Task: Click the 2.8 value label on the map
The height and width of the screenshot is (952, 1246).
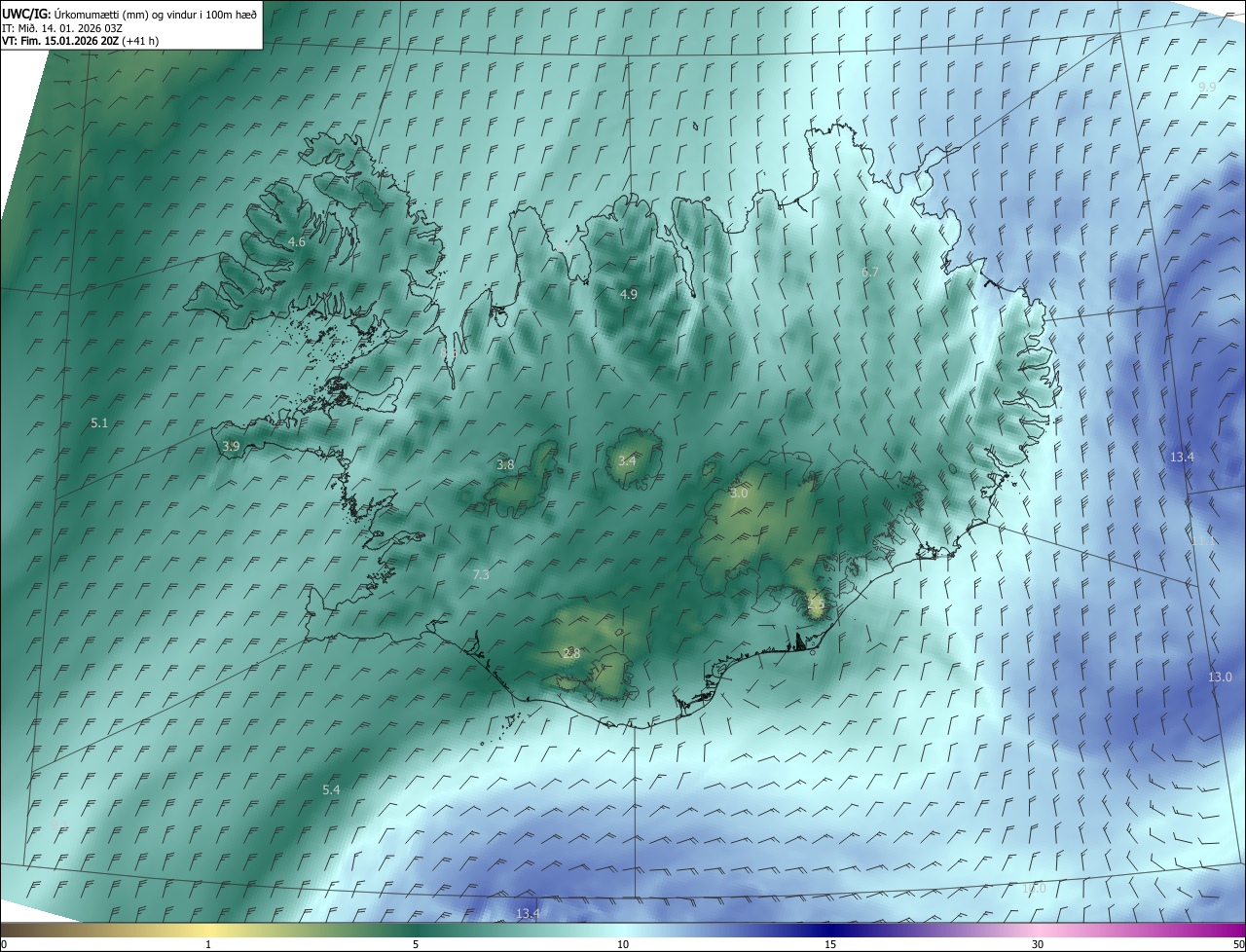Action: point(571,654)
